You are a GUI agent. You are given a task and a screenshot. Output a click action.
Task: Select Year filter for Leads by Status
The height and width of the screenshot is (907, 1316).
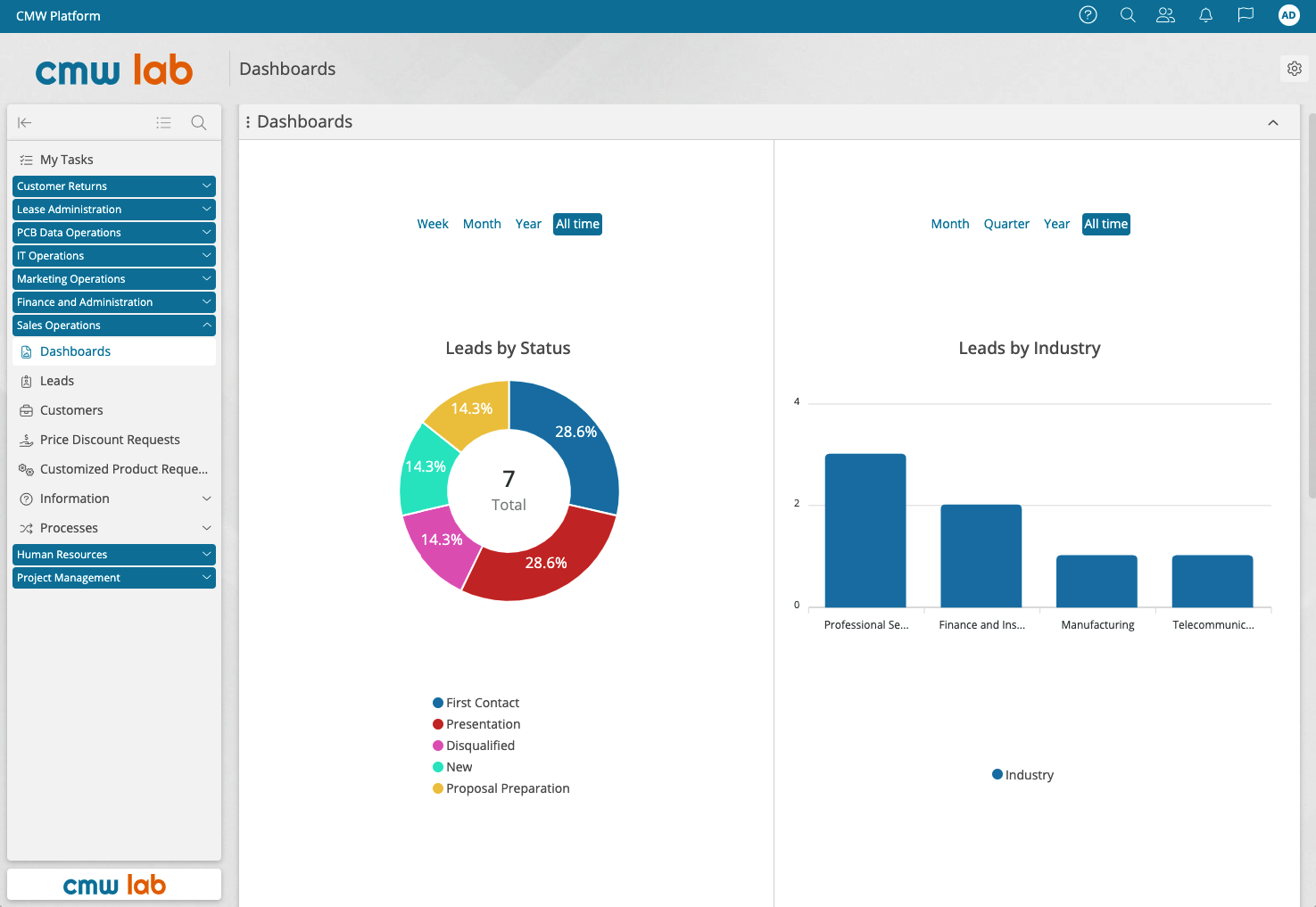[x=528, y=224]
